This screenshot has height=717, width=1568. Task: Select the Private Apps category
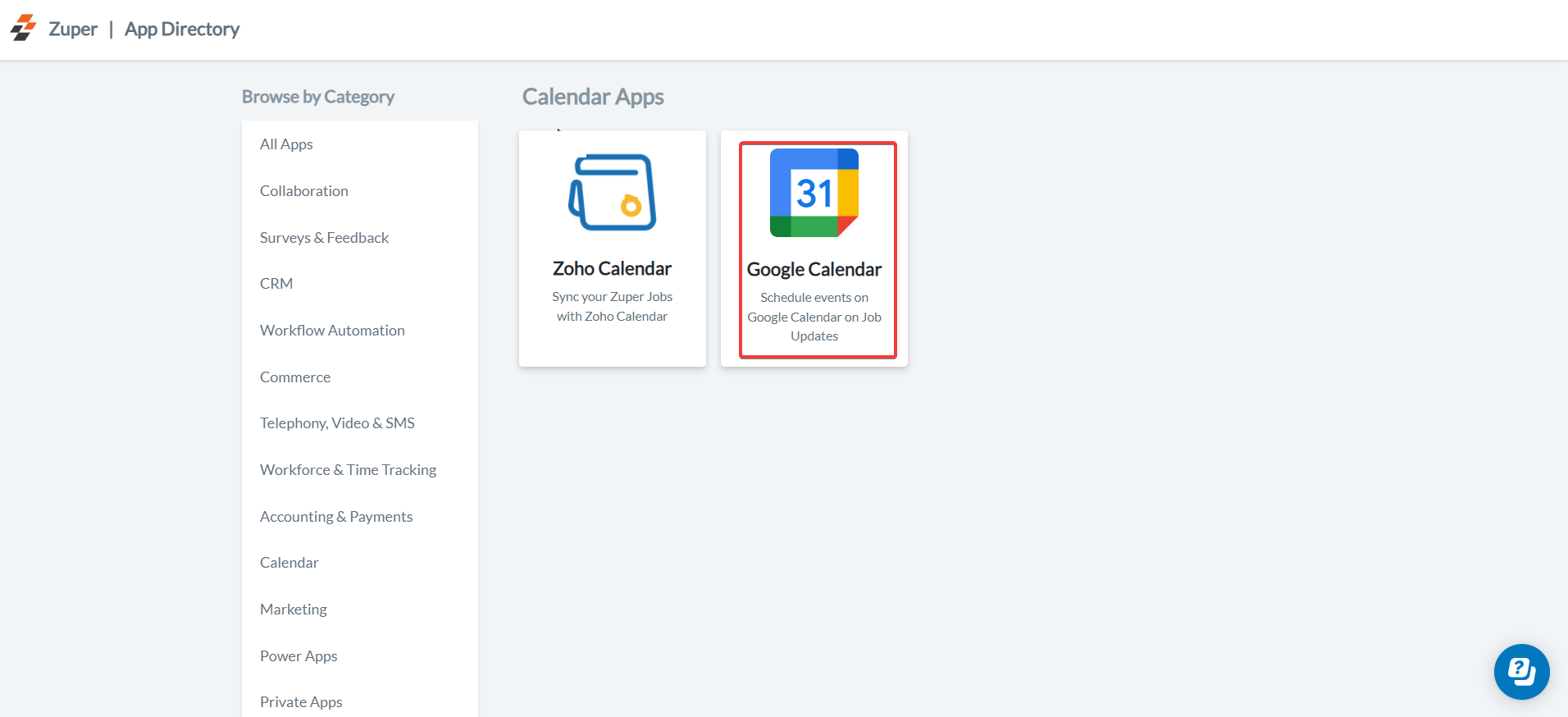click(301, 702)
